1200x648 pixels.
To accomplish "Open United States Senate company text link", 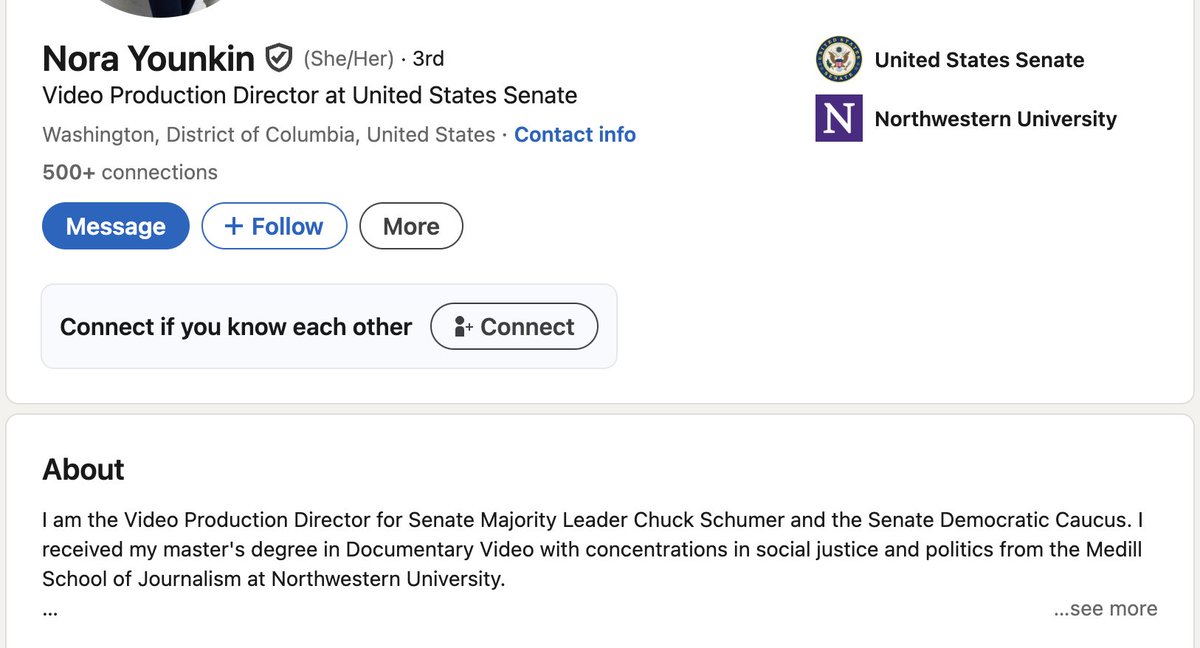I will (x=979, y=60).
